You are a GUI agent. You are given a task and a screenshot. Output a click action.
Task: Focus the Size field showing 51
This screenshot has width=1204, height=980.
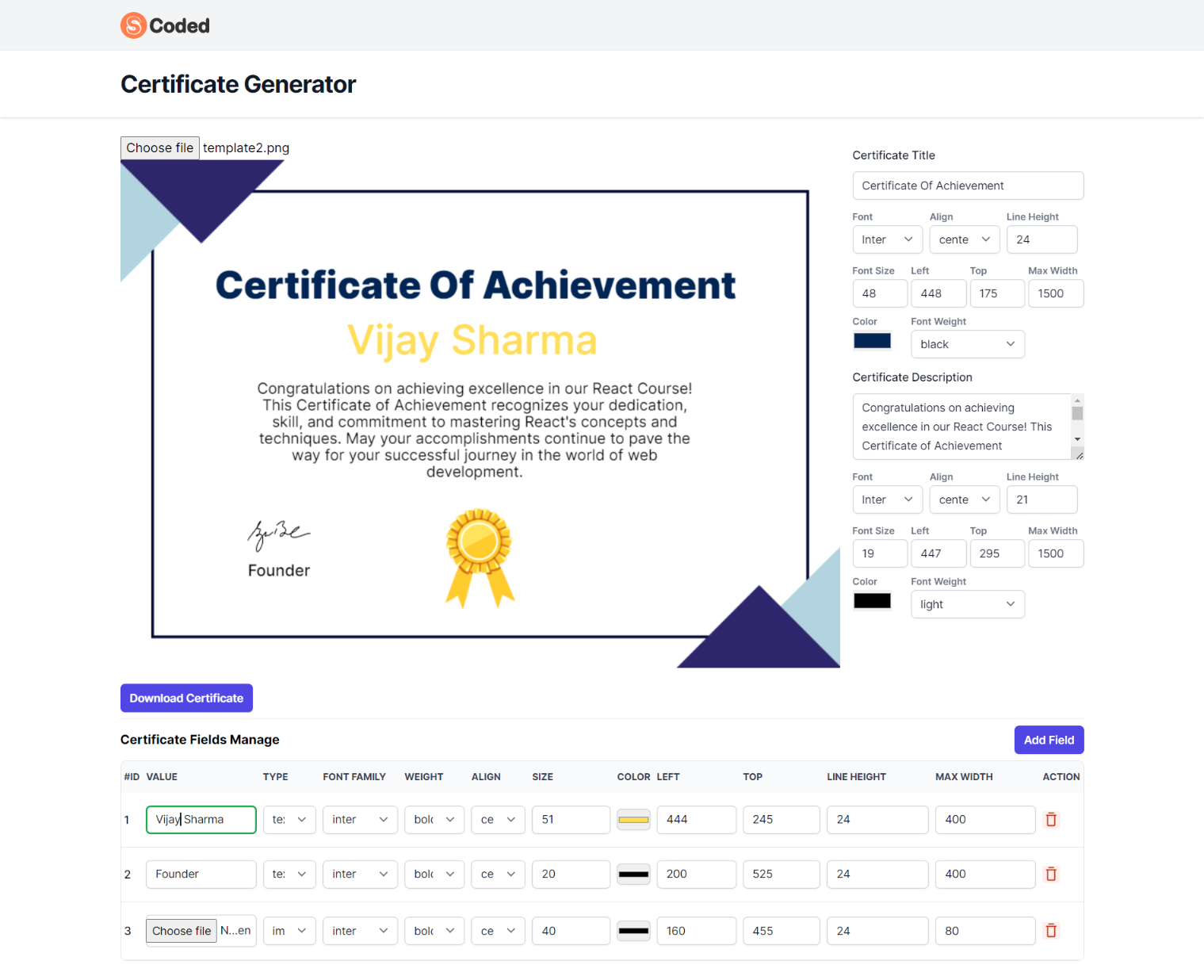pyautogui.click(x=571, y=820)
